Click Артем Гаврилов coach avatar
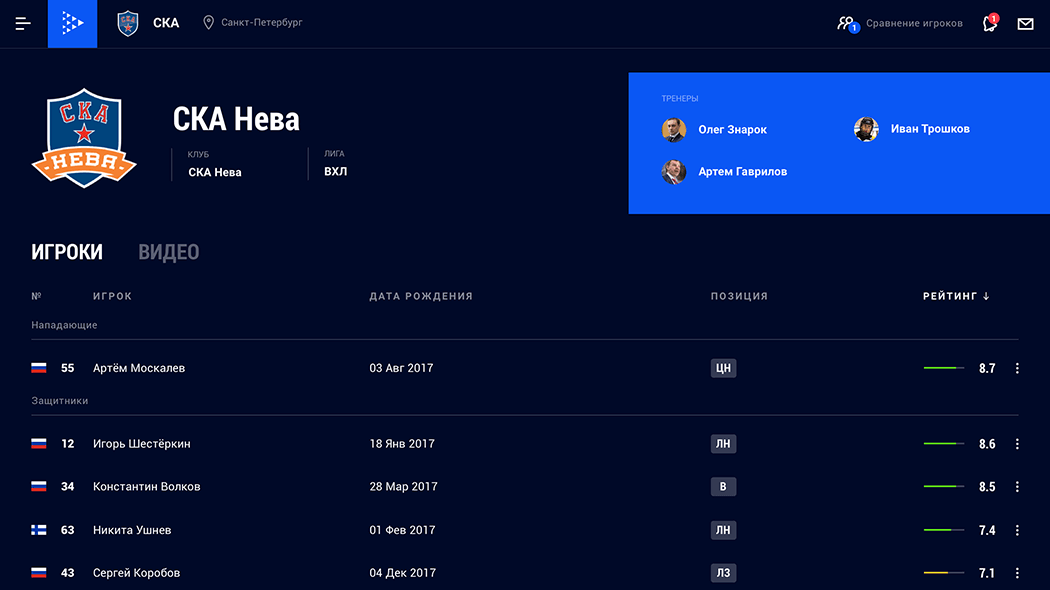 click(x=674, y=172)
